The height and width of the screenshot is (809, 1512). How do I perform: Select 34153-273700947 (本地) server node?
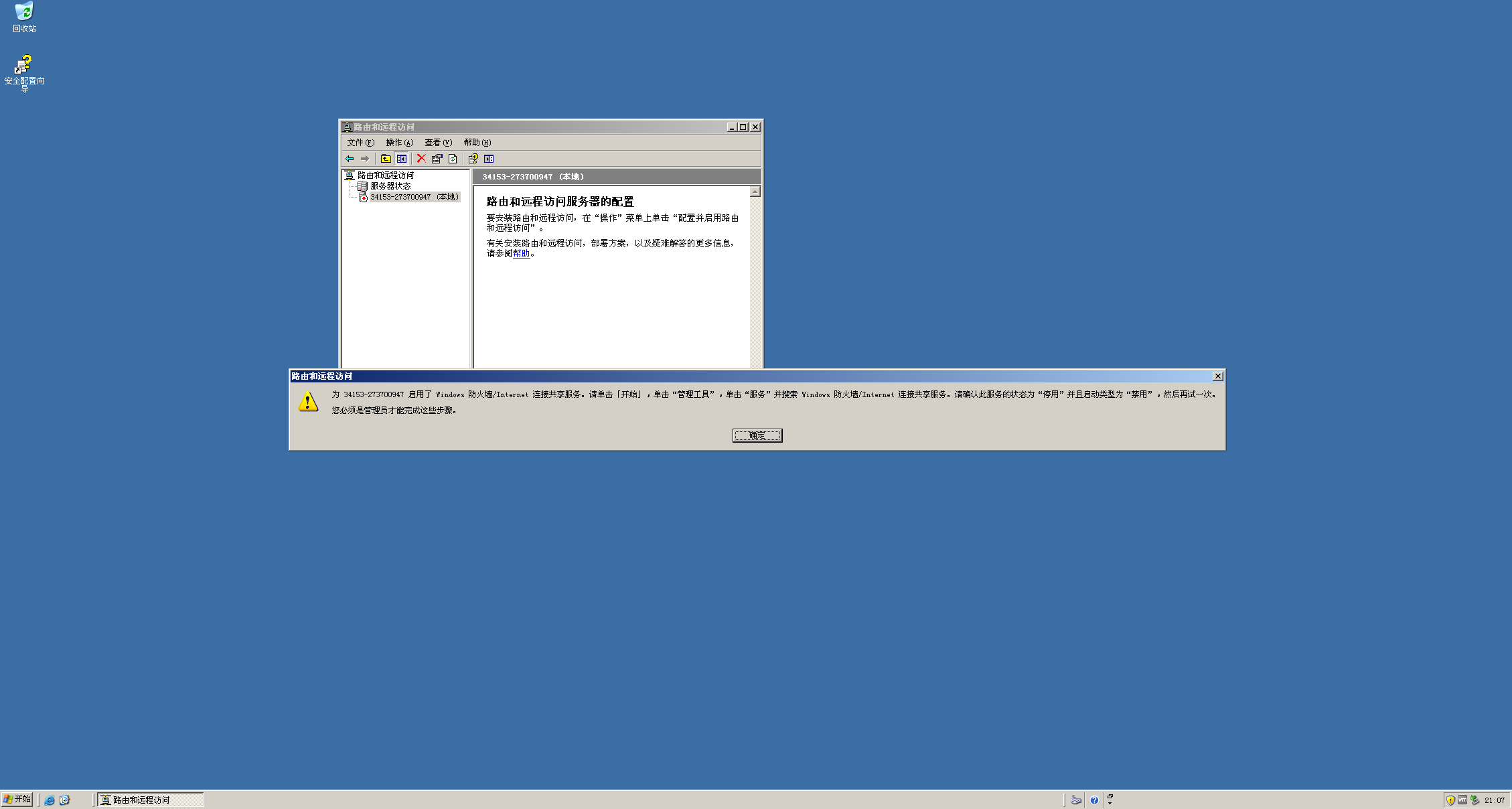pyautogui.click(x=414, y=197)
